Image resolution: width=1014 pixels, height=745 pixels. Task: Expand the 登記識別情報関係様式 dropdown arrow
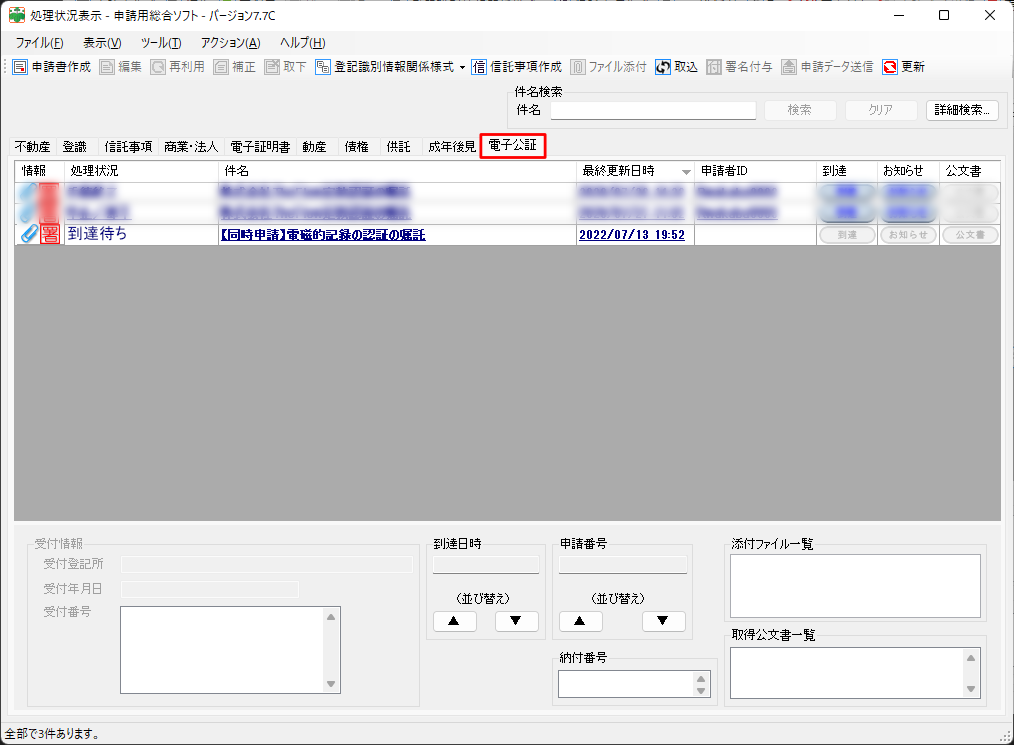point(462,67)
